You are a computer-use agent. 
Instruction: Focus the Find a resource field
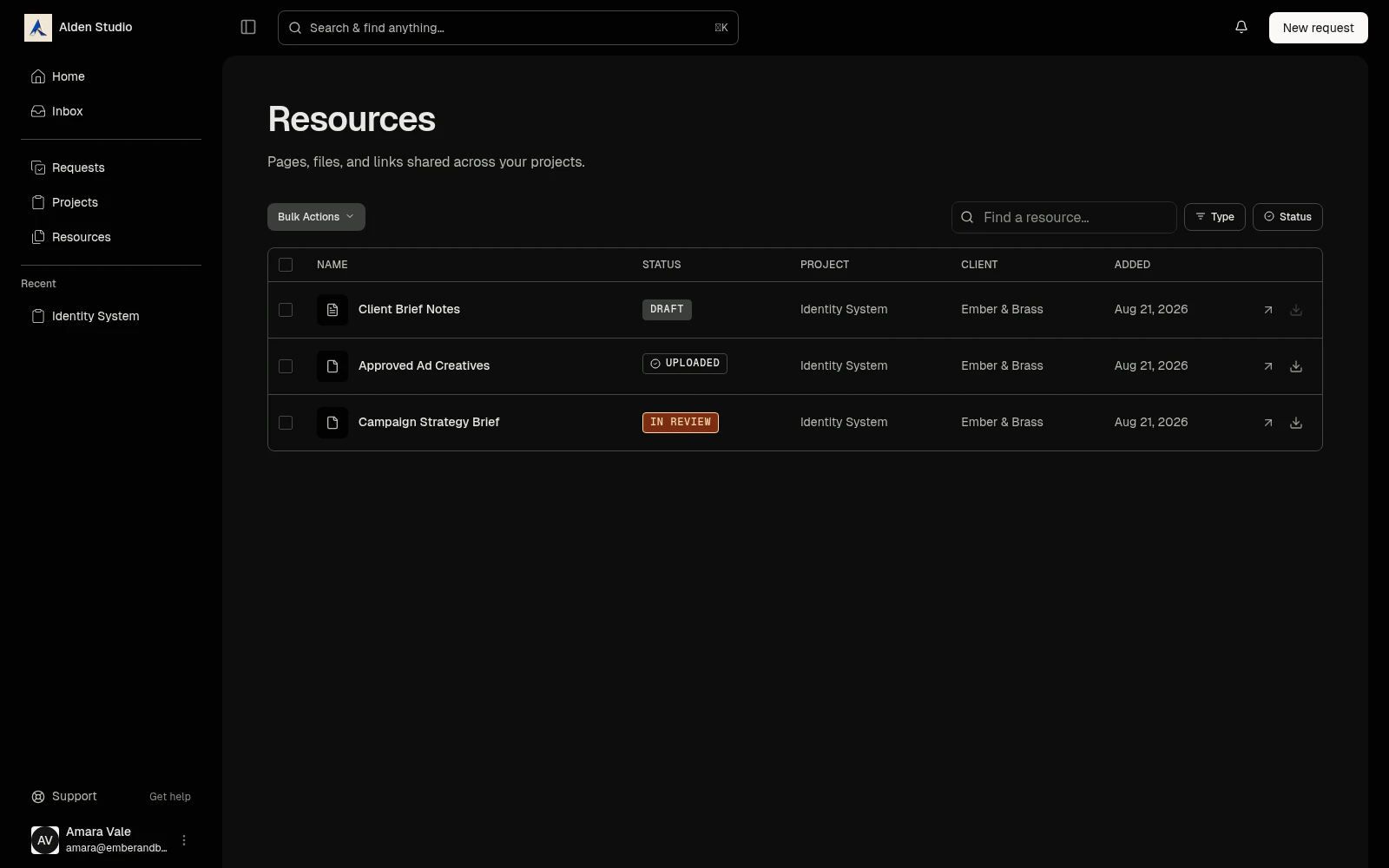tap(1064, 217)
